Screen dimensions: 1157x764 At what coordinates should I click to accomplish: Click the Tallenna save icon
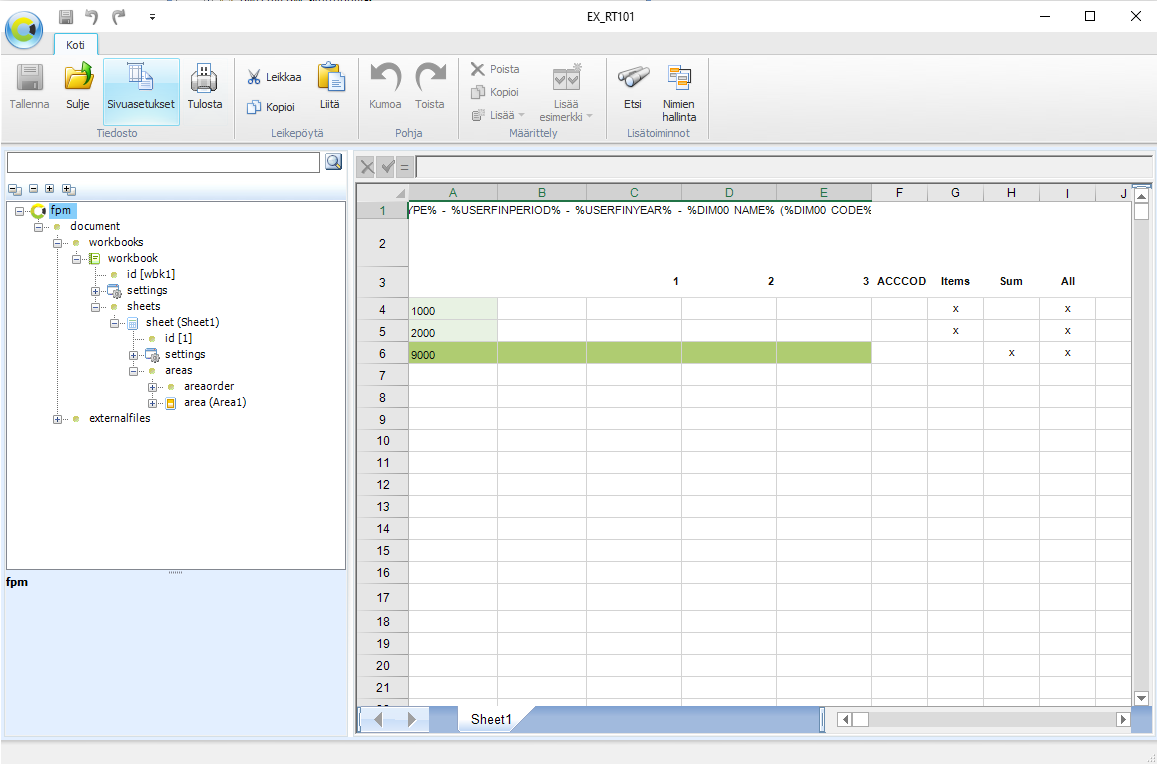coord(30,78)
